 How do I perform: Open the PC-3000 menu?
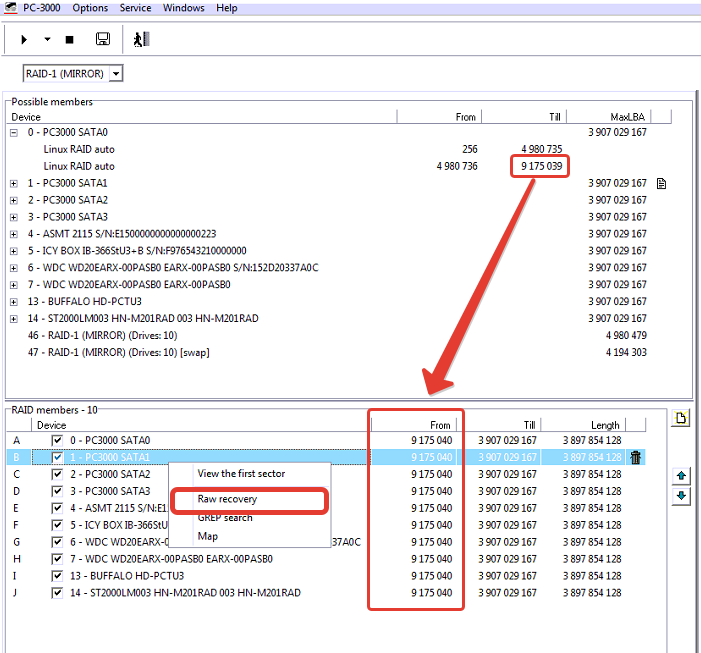click(42, 8)
